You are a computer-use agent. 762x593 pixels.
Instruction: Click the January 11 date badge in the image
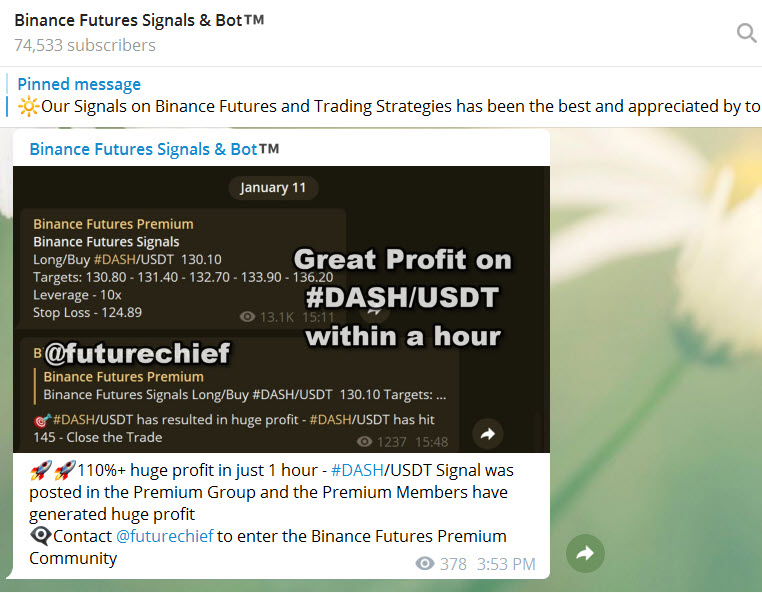pyautogui.click(x=273, y=188)
